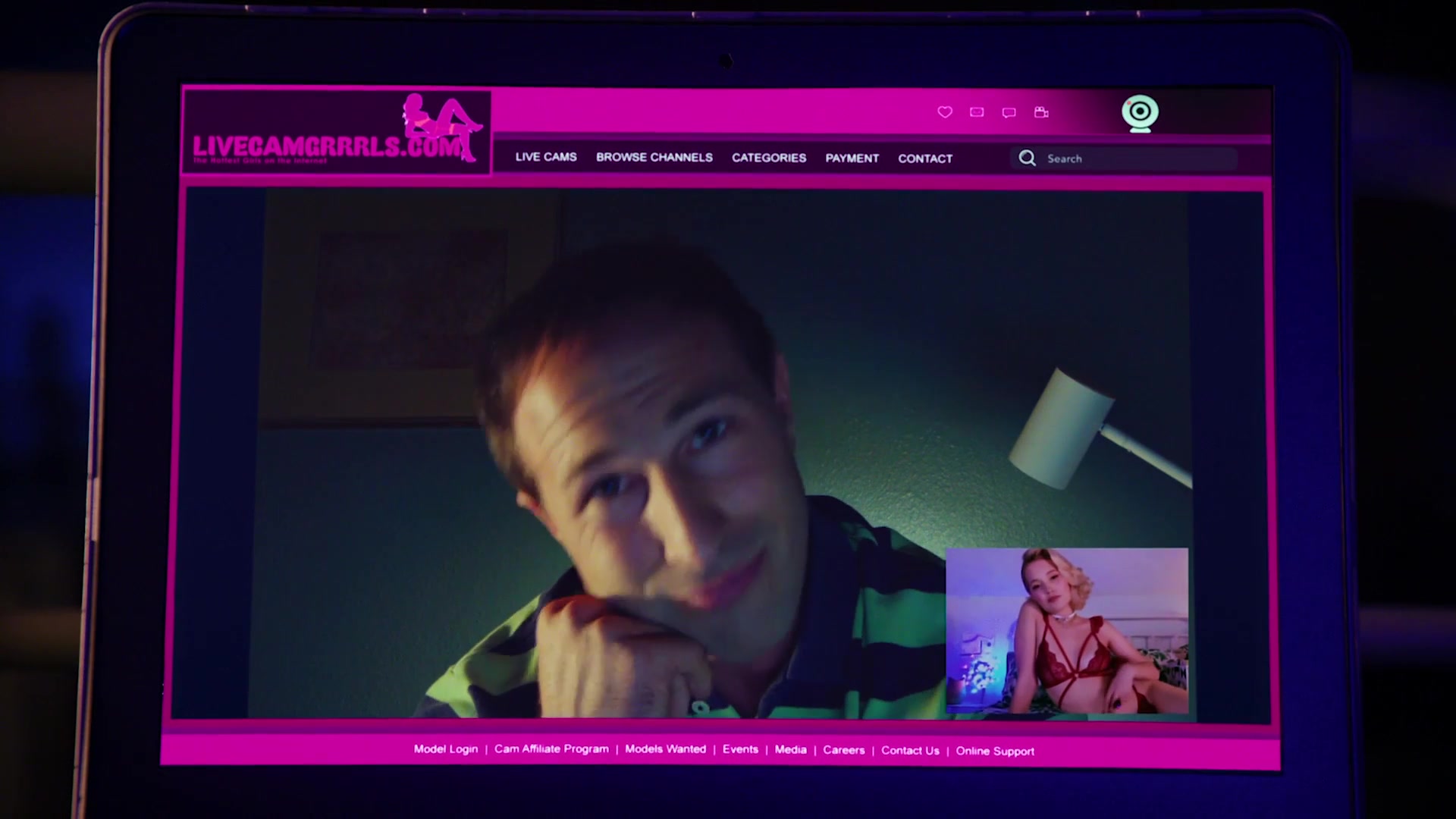This screenshot has height=819, width=1456.
Task: Open the Careers footer link
Action: [843, 750]
